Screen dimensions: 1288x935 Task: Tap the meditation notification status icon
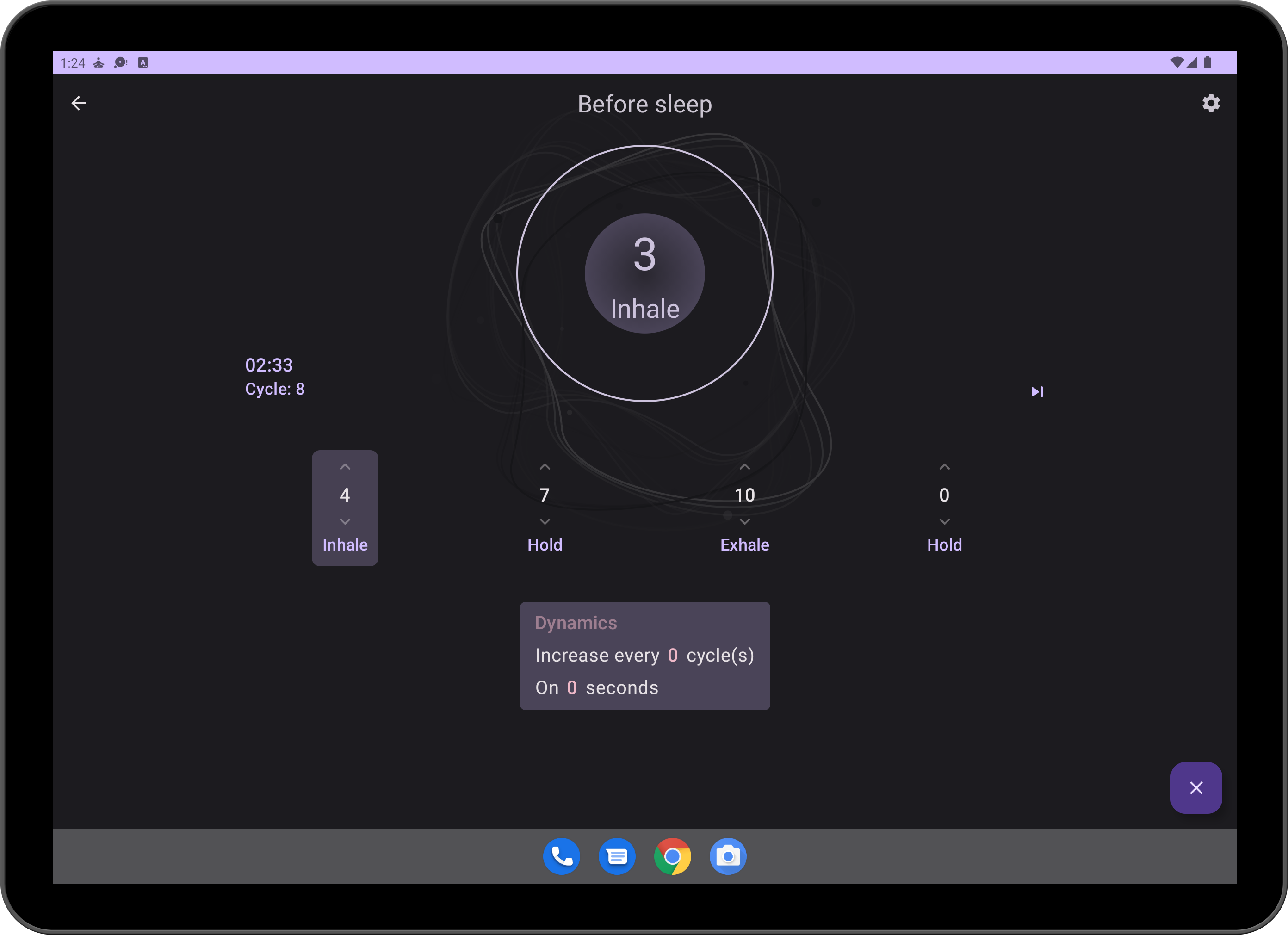tap(99, 62)
